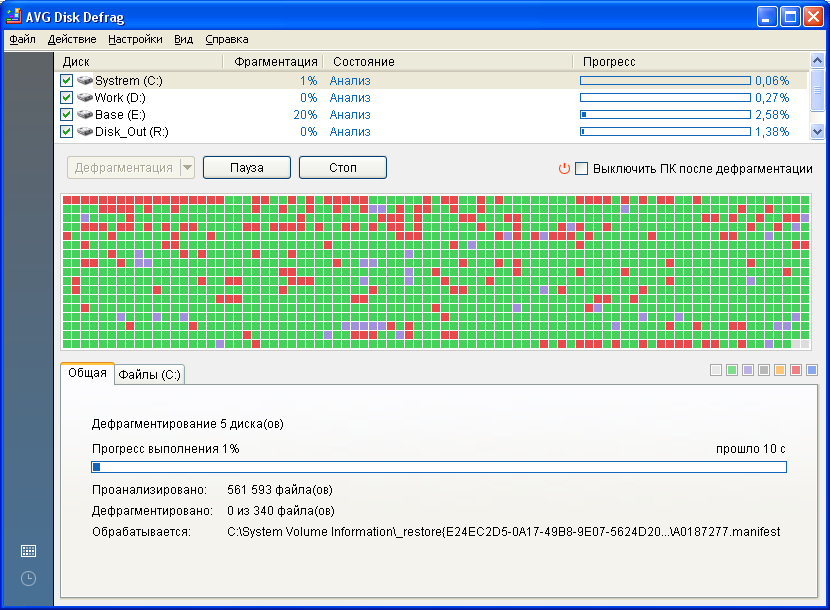Click the 561 593 файла(ов) value
Image resolution: width=830 pixels, height=610 pixels.
[280, 490]
